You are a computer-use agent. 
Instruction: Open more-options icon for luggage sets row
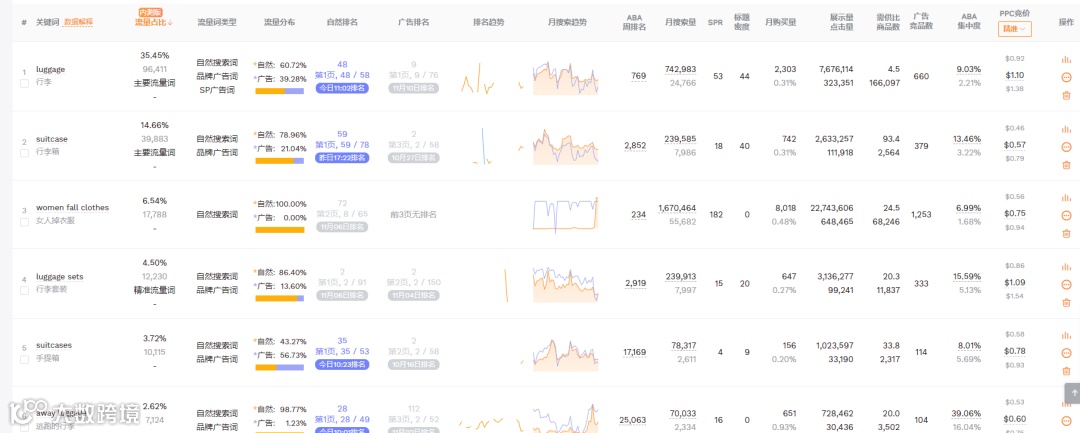1066,284
